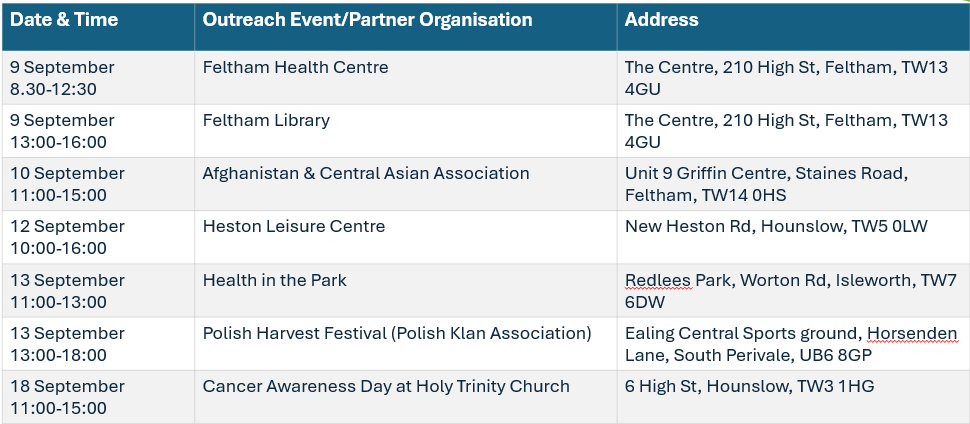Click the 'New Heston Rd, Hounslow' address cell

[793, 238]
